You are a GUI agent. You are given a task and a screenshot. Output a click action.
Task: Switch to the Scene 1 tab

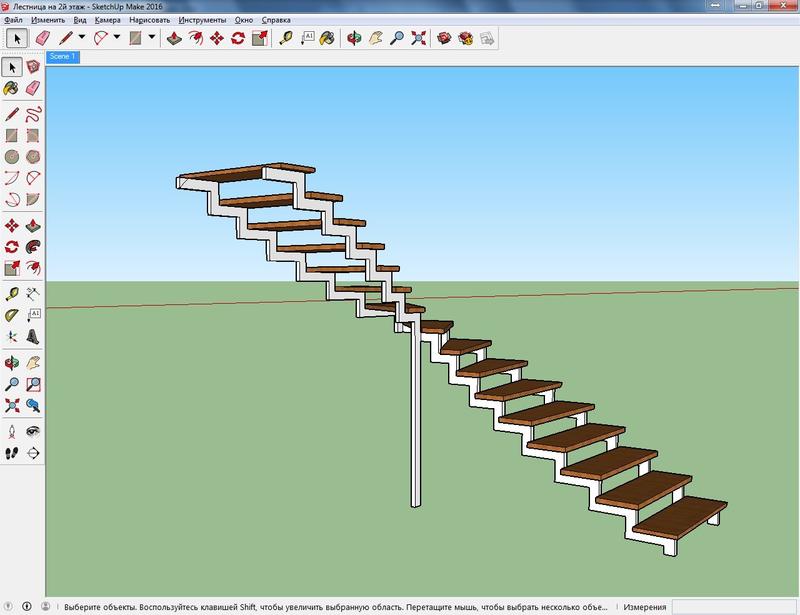(62, 57)
